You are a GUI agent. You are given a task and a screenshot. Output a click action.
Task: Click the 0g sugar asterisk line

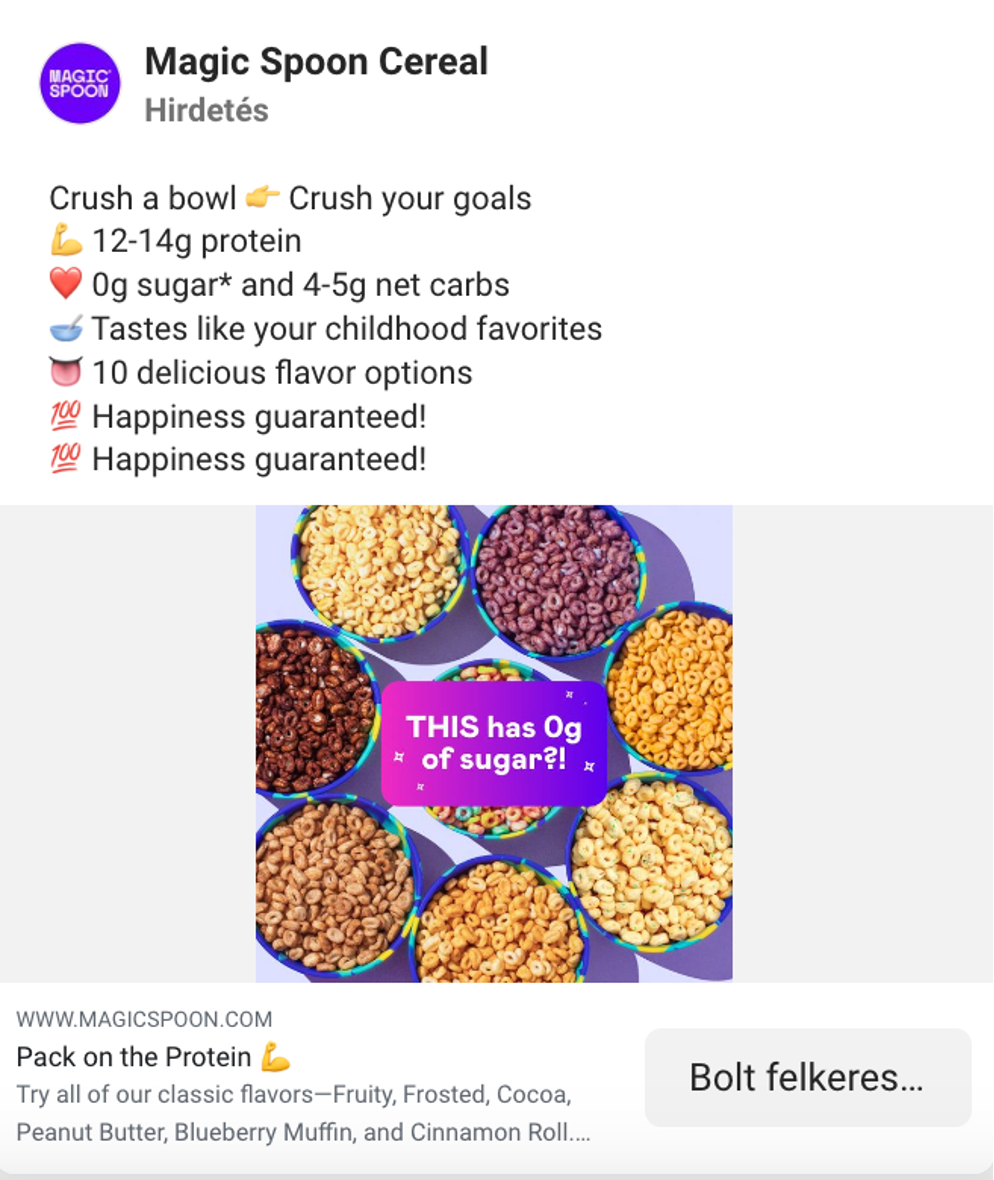coord(300,284)
